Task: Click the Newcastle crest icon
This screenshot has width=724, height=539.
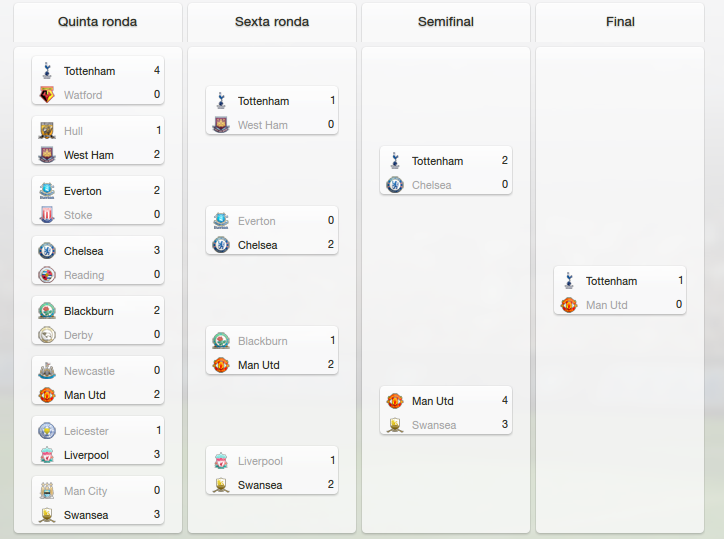Action: pyautogui.click(x=47, y=371)
